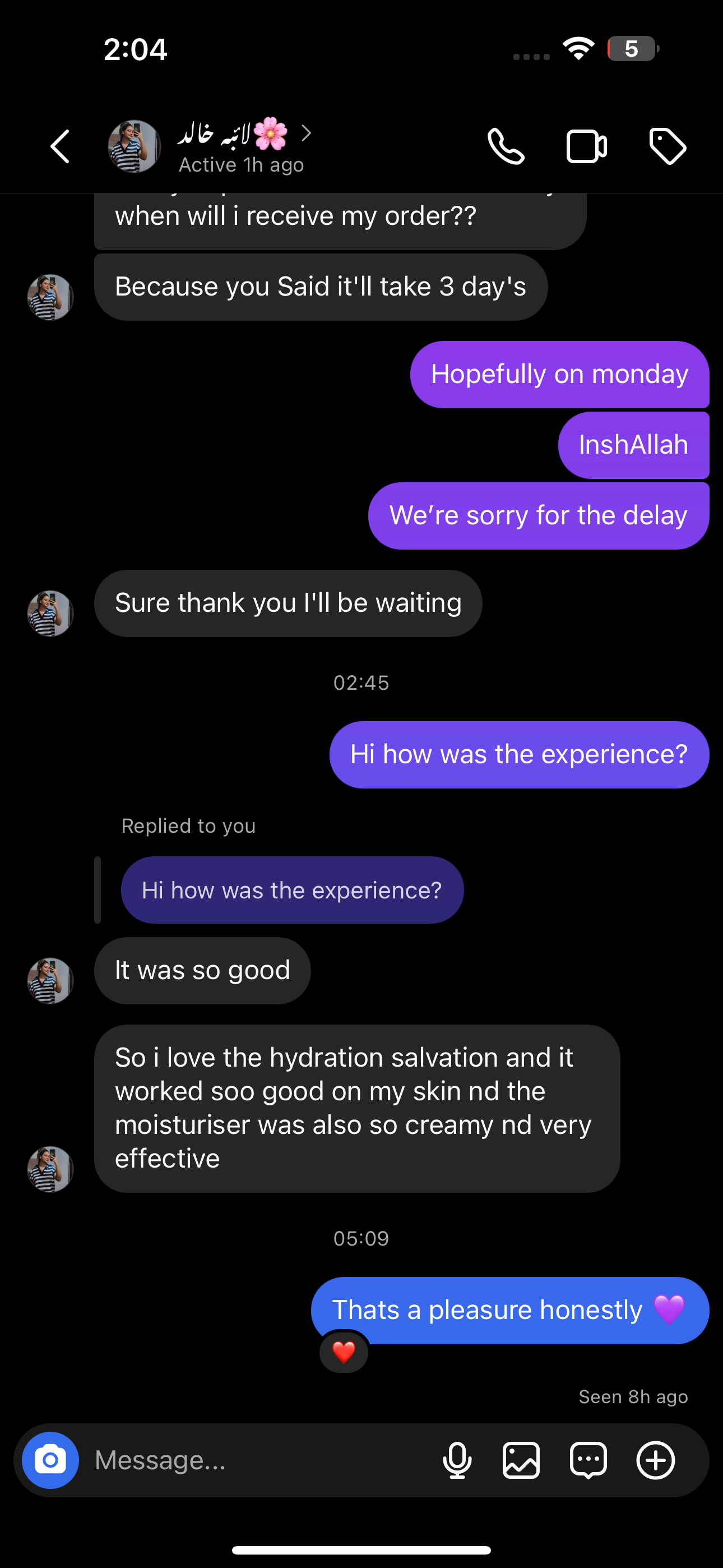Tap the "Active 1h ago" status text
The height and width of the screenshot is (1568, 723).
click(241, 165)
